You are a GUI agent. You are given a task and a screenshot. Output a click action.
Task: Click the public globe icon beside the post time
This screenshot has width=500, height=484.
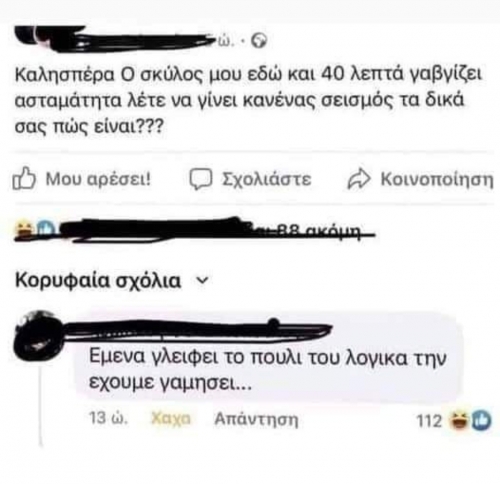click(259, 41)
